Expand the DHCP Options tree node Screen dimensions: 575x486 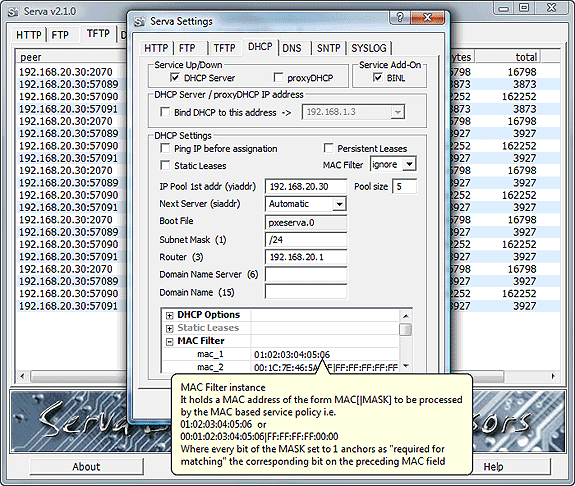(169, 315)
